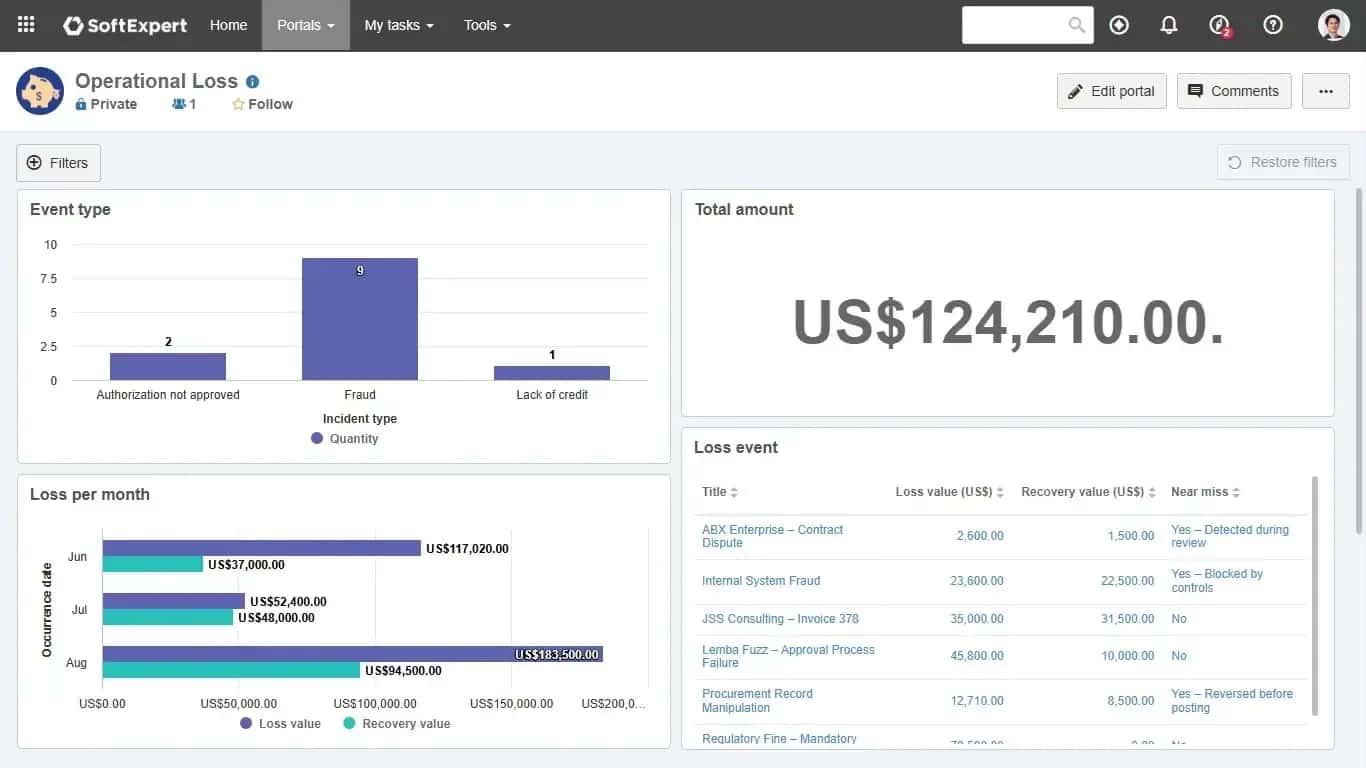
Task: Click the SoftExpert logo
Action: pyautogui.click(x=125, y=25)
